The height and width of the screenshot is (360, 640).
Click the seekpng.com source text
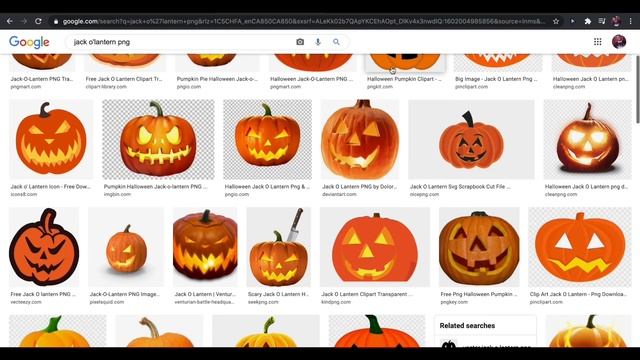point(263,302)
